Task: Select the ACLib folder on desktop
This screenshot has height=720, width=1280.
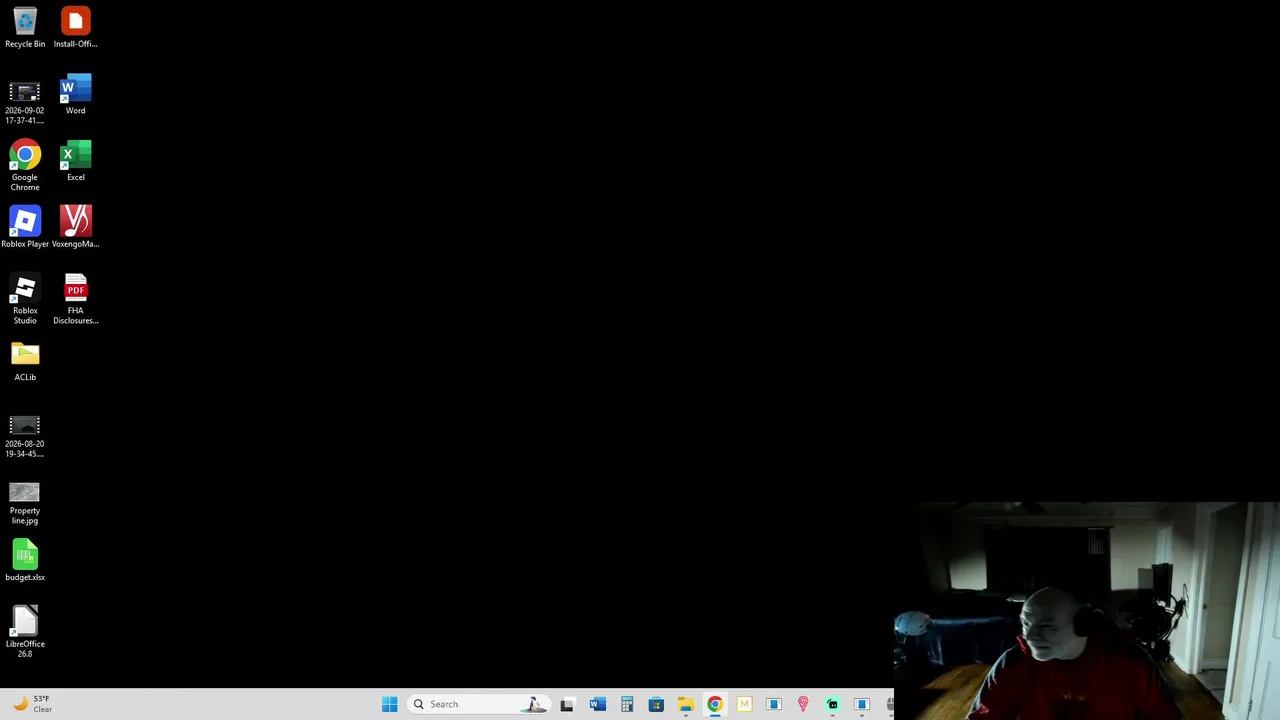Action: [25, 362]
